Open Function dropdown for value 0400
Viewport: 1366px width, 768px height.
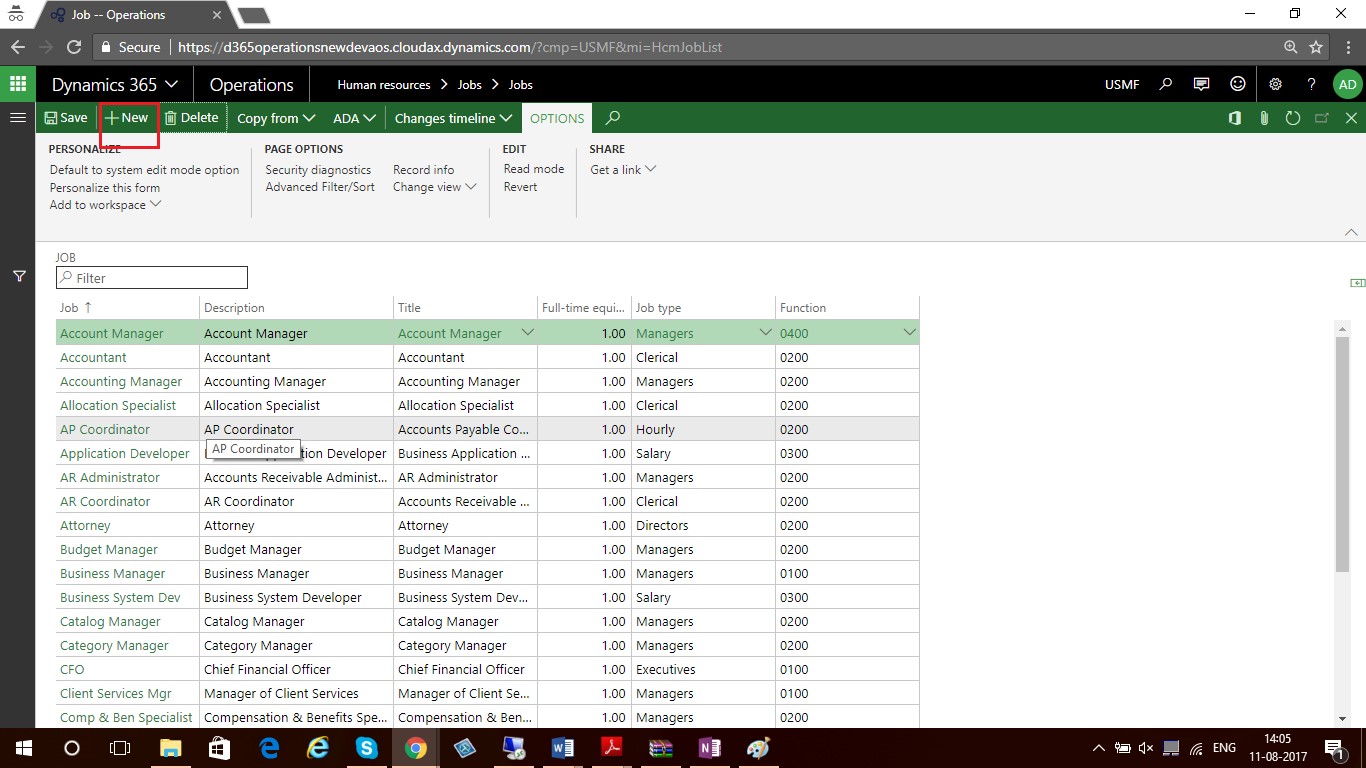(910, 333)
